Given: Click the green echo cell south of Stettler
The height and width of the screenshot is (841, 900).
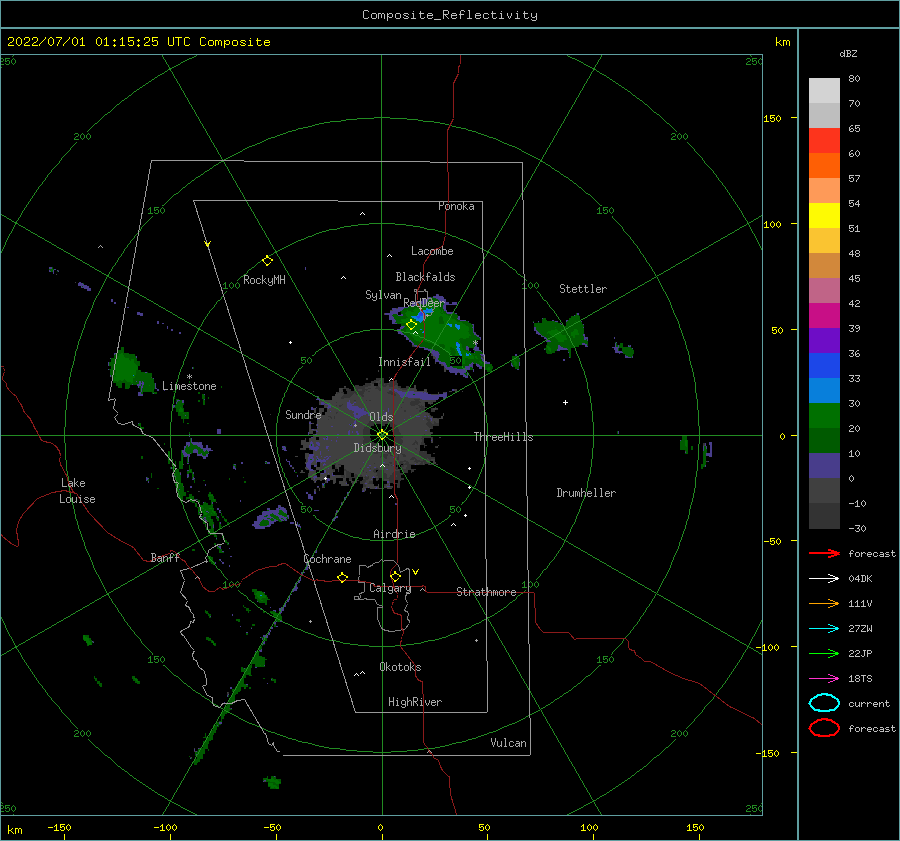Looking at the screenshot, I should (x=560, y=335).
